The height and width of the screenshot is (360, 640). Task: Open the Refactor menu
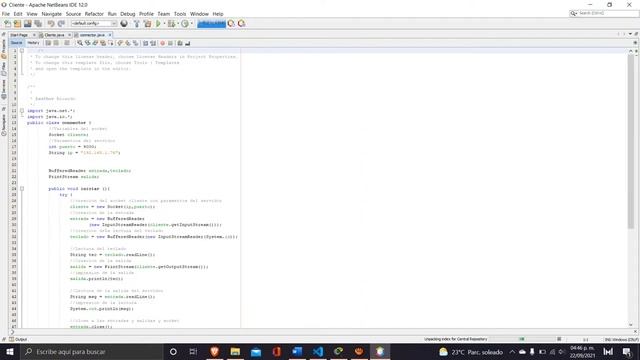tap(94, 14)
